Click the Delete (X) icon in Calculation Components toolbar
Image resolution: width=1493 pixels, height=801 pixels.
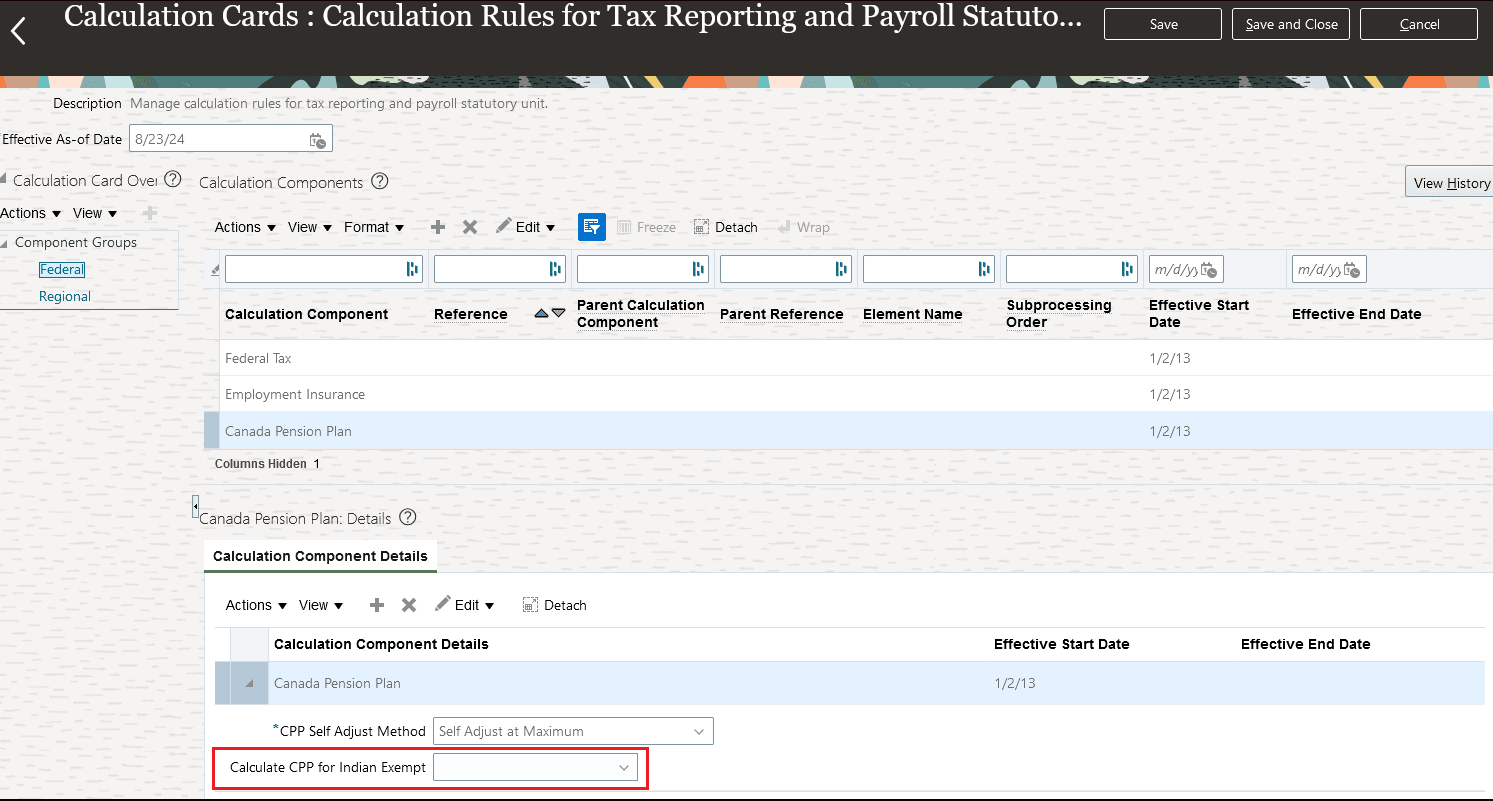[470, 227]
